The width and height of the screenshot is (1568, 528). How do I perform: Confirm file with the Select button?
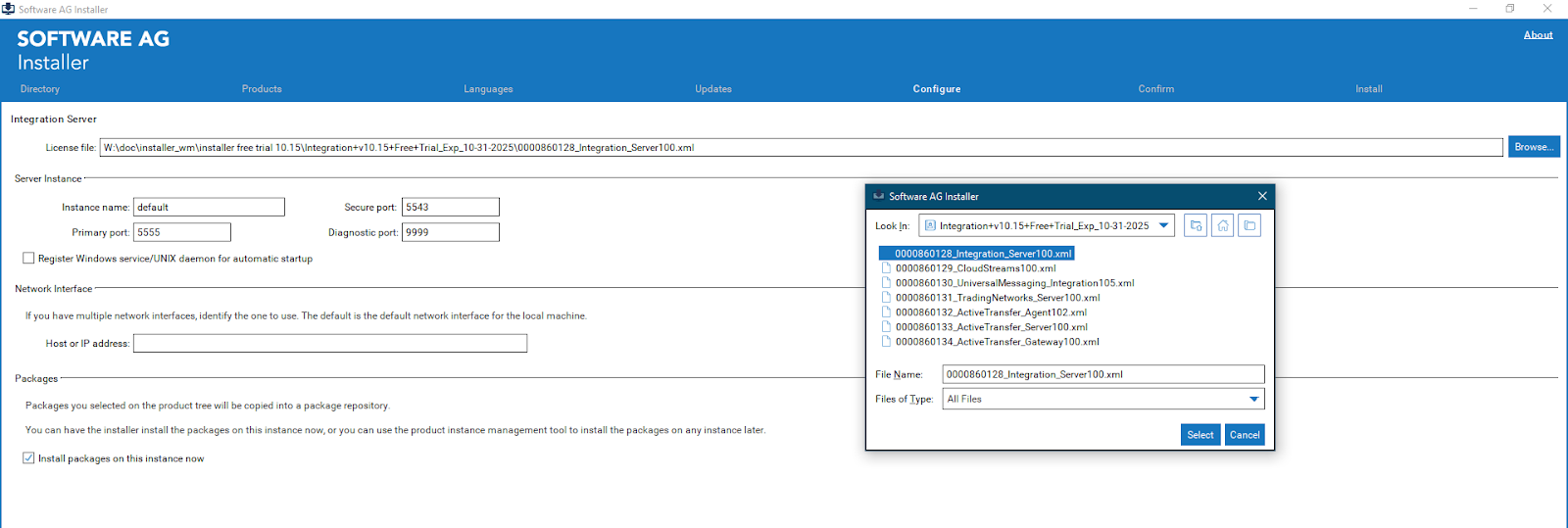[1200, 435]
